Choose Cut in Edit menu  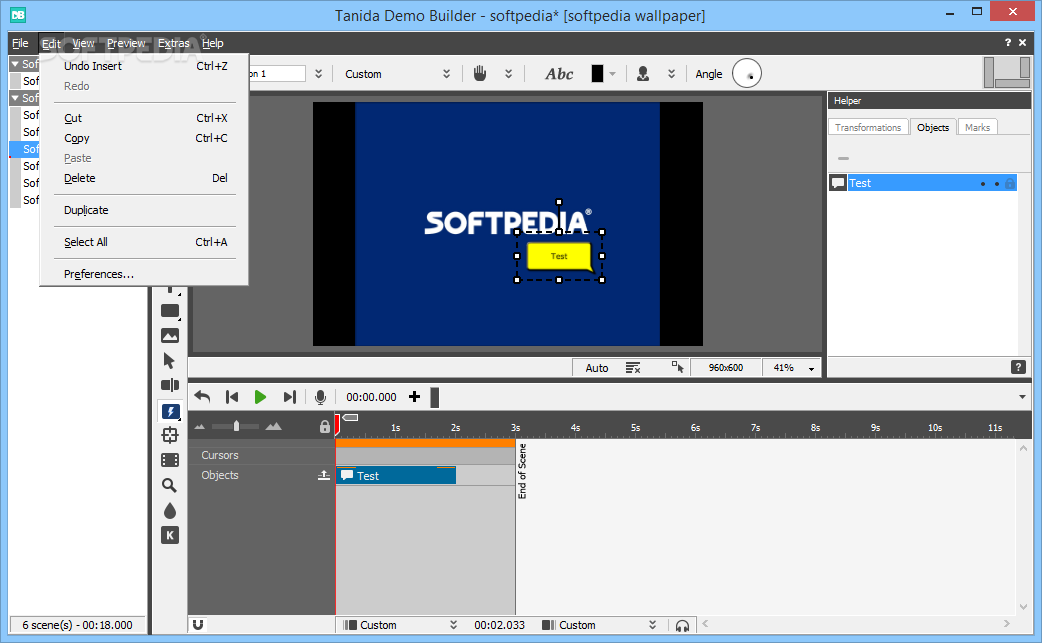(144, 118)
